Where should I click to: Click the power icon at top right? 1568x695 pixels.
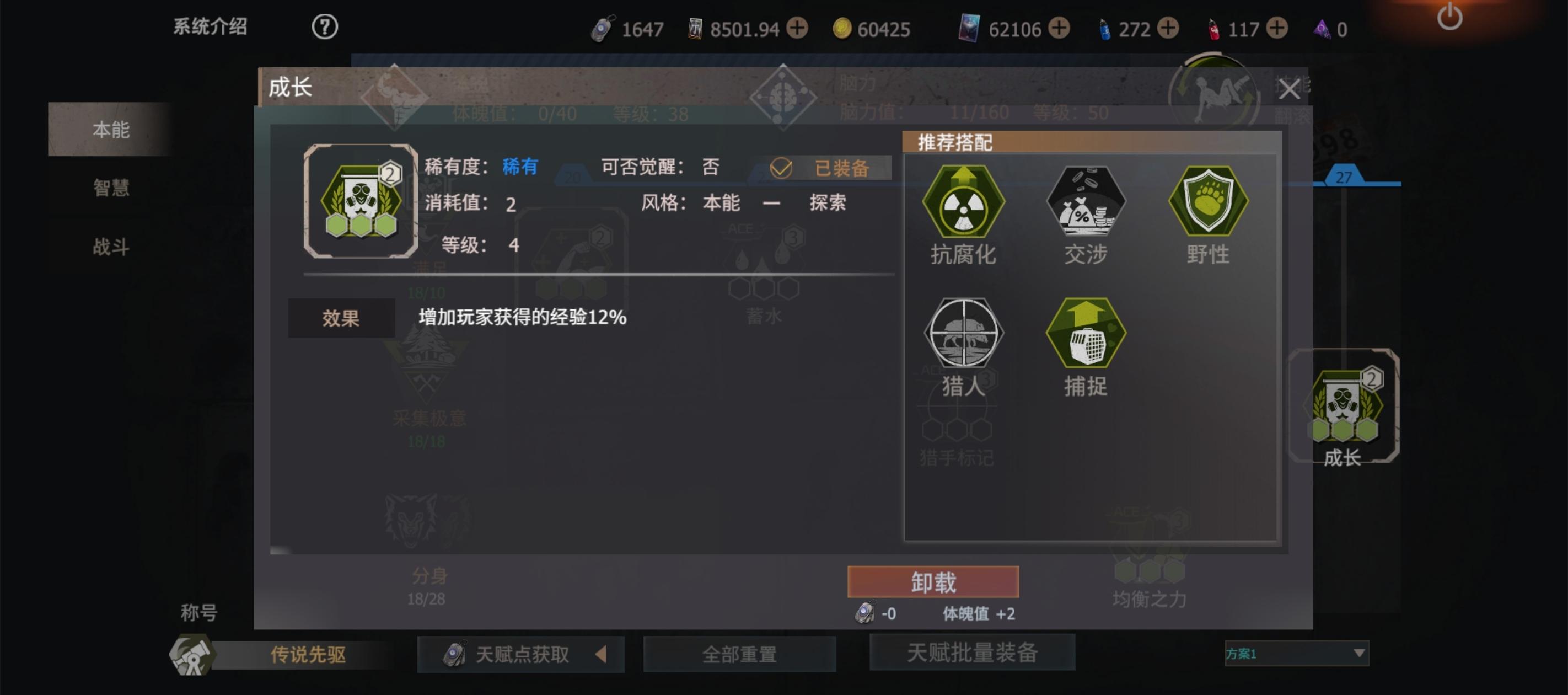point(1449,17)
